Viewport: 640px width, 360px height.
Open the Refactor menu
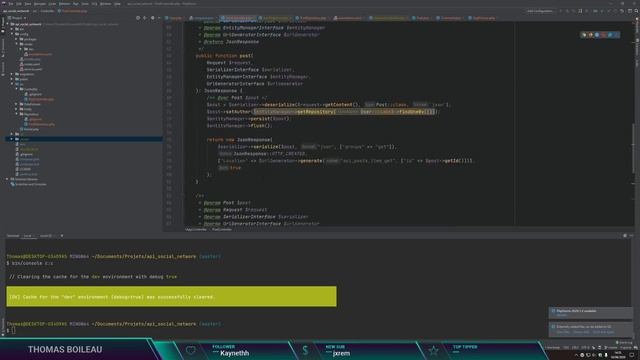coord(64,4)
